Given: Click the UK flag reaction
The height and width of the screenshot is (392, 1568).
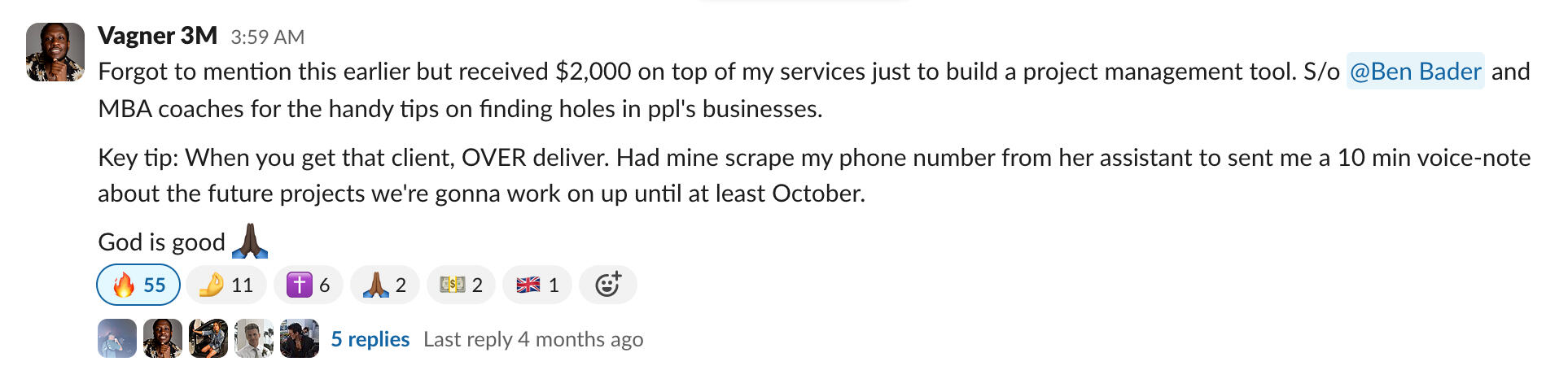Looking at the screenshot, I should pos(537,285).
